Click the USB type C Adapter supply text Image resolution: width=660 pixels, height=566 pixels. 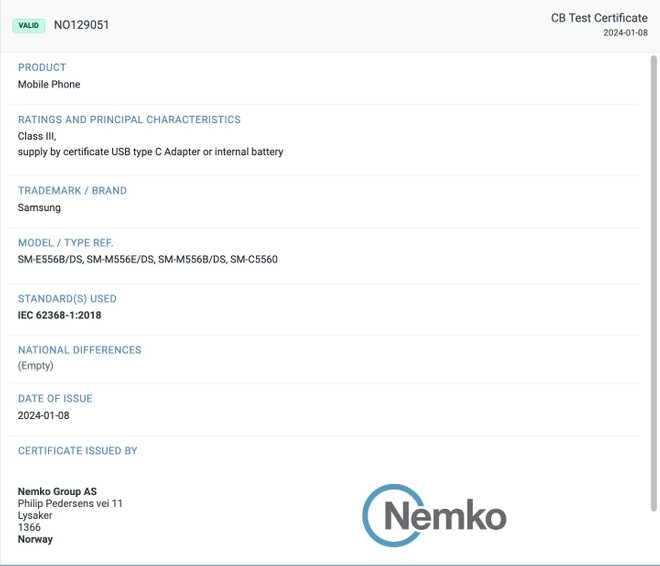click(x=150, y=152)
